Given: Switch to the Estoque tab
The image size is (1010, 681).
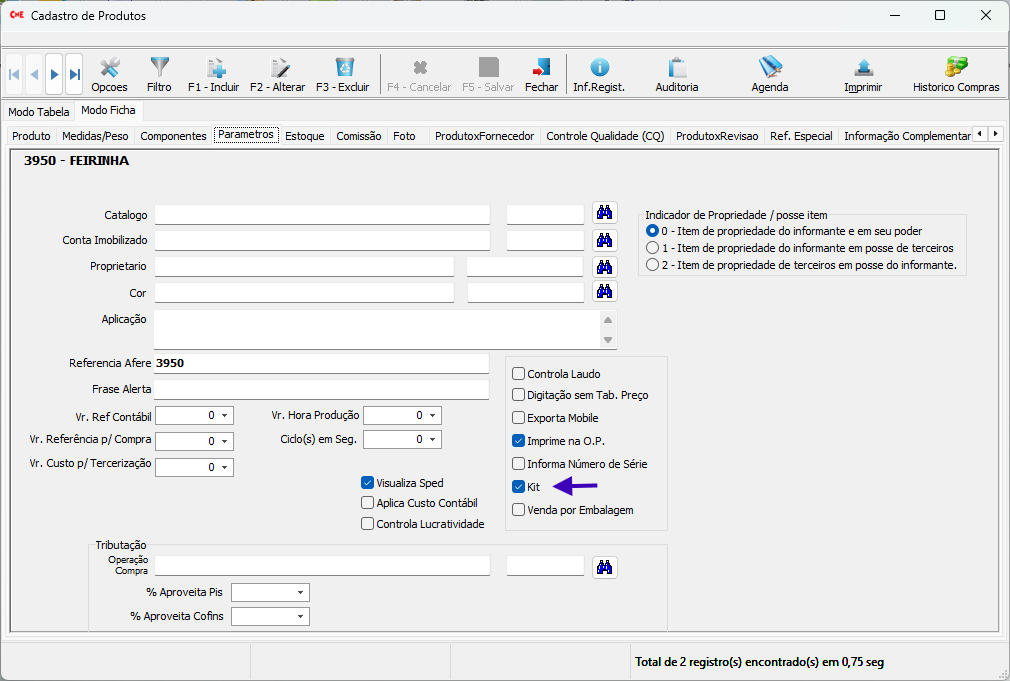Looking at the screenshot, I should pyautogui.click(x=304, y=136).
